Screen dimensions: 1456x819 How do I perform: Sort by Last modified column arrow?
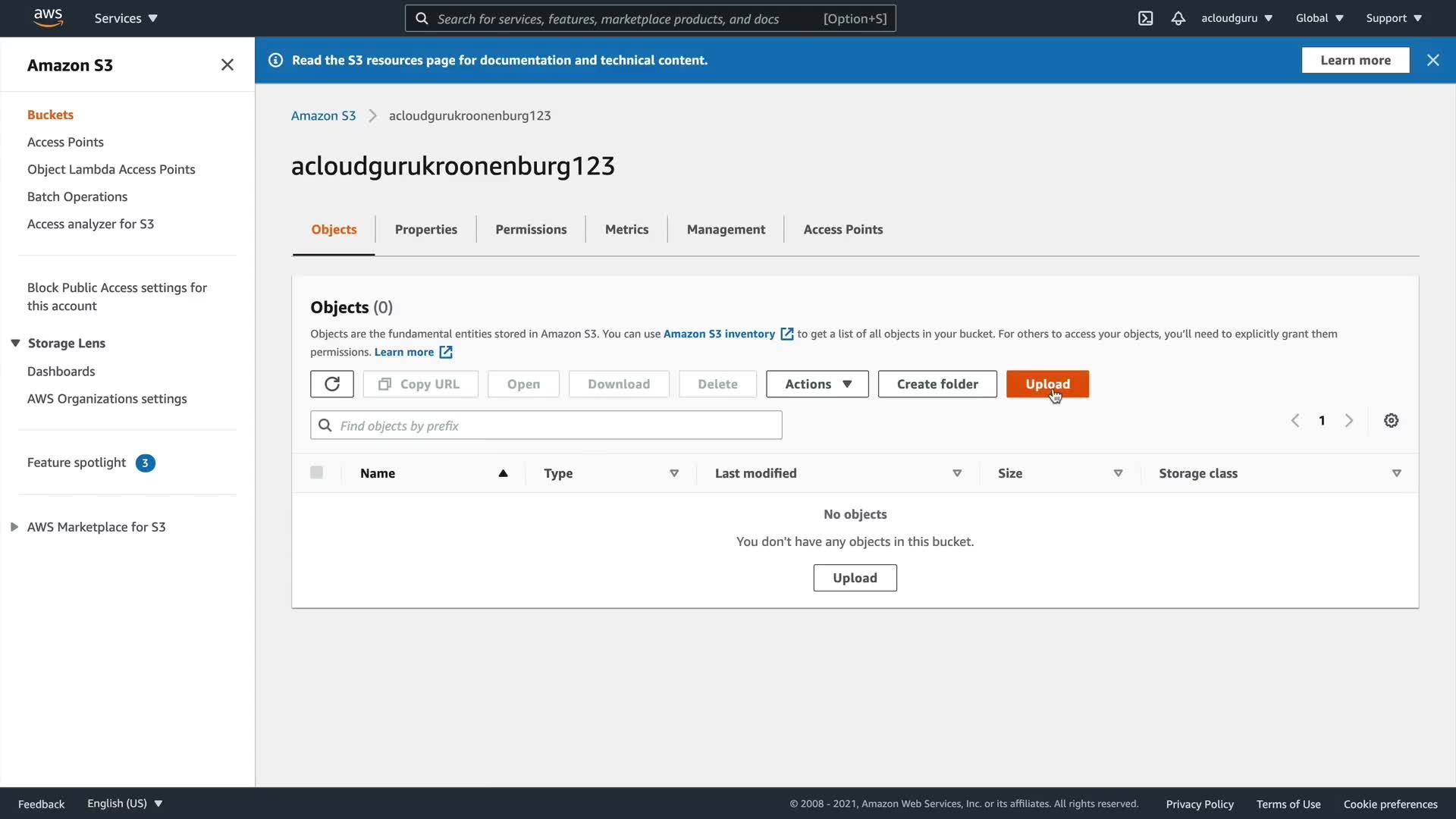coord(957,473)
